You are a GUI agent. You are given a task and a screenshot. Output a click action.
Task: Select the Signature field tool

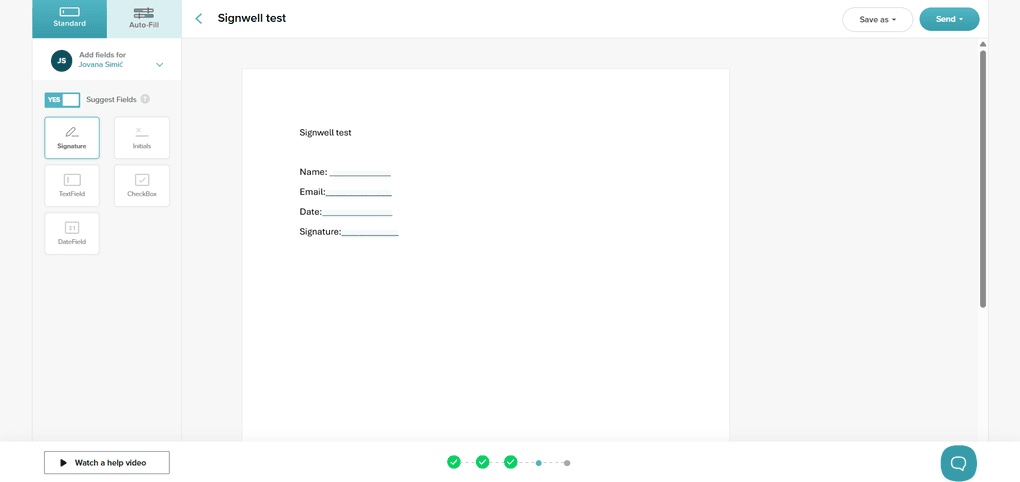click(x=72, y=138)
